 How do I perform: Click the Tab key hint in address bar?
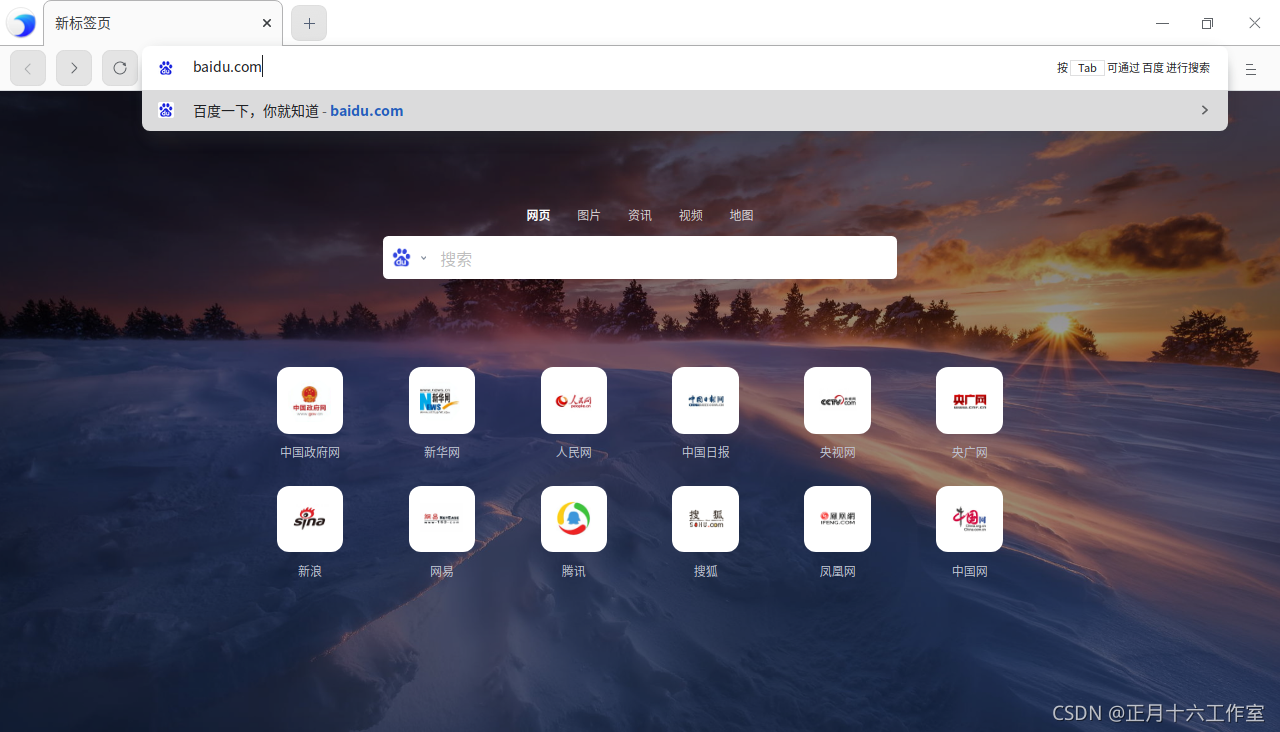coord(1087,68)
